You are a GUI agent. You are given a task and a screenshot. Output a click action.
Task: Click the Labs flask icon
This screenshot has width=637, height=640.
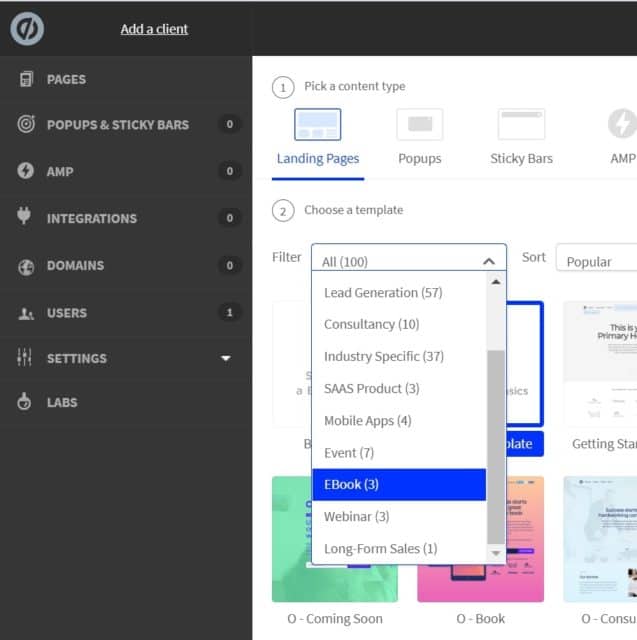click(24, 401)
